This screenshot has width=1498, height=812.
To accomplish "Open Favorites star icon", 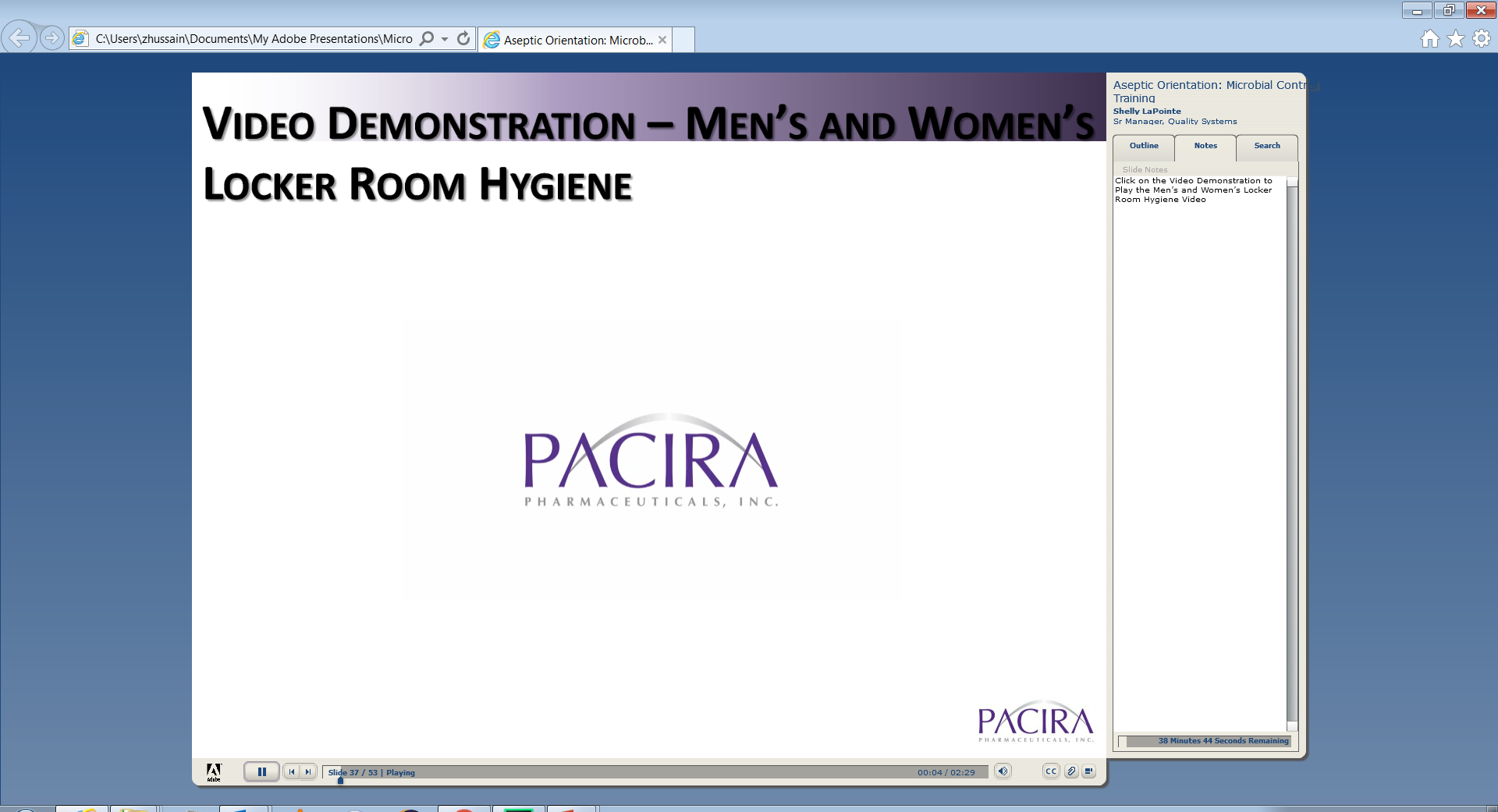I will coord(1456,39).
